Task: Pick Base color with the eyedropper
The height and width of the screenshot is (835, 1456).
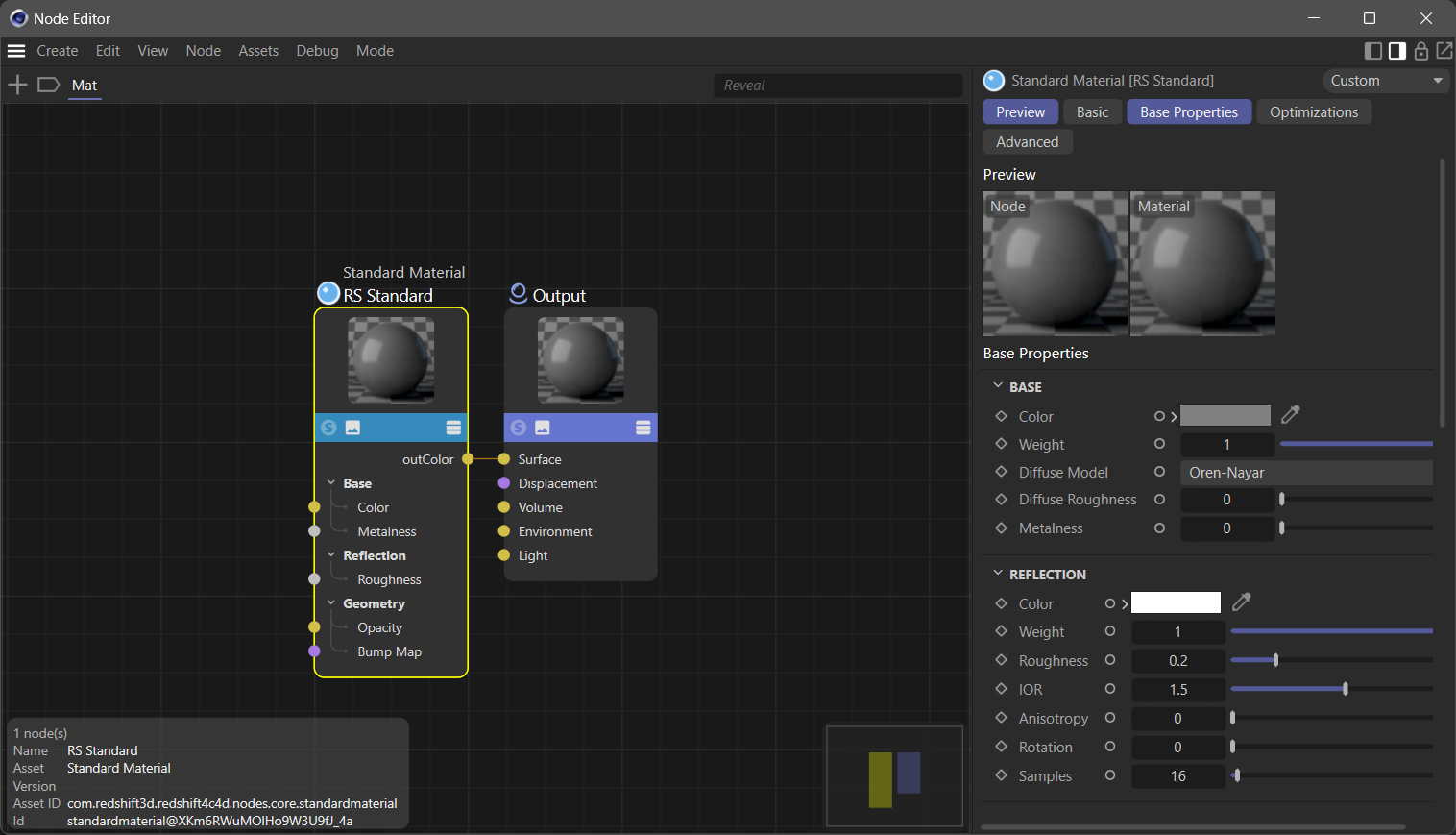Action: point(1291,415)
